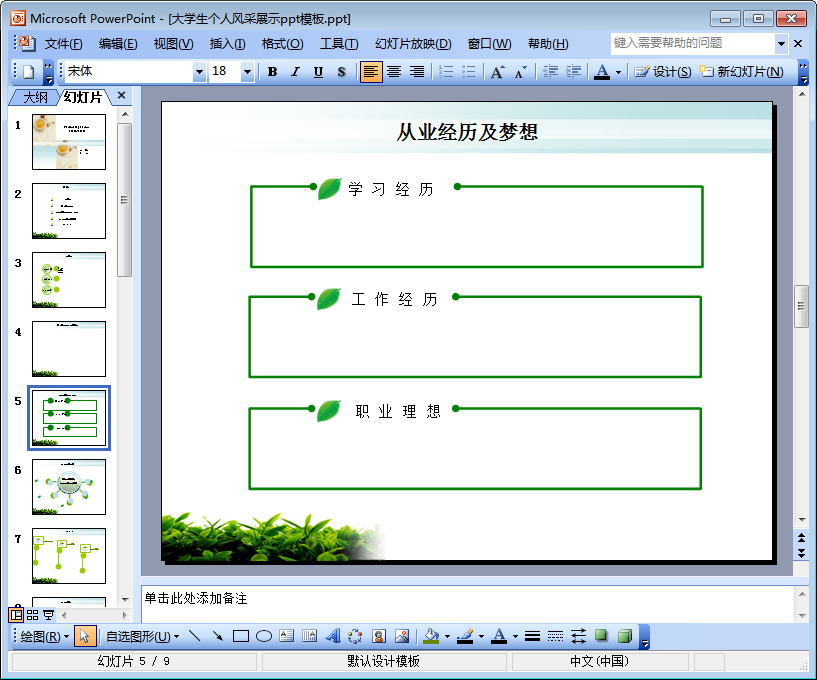Open the 插入 menu
Image resolution: width=817 pixels, height=680 pixels.
pyautogui.click(x=228, y=44)
